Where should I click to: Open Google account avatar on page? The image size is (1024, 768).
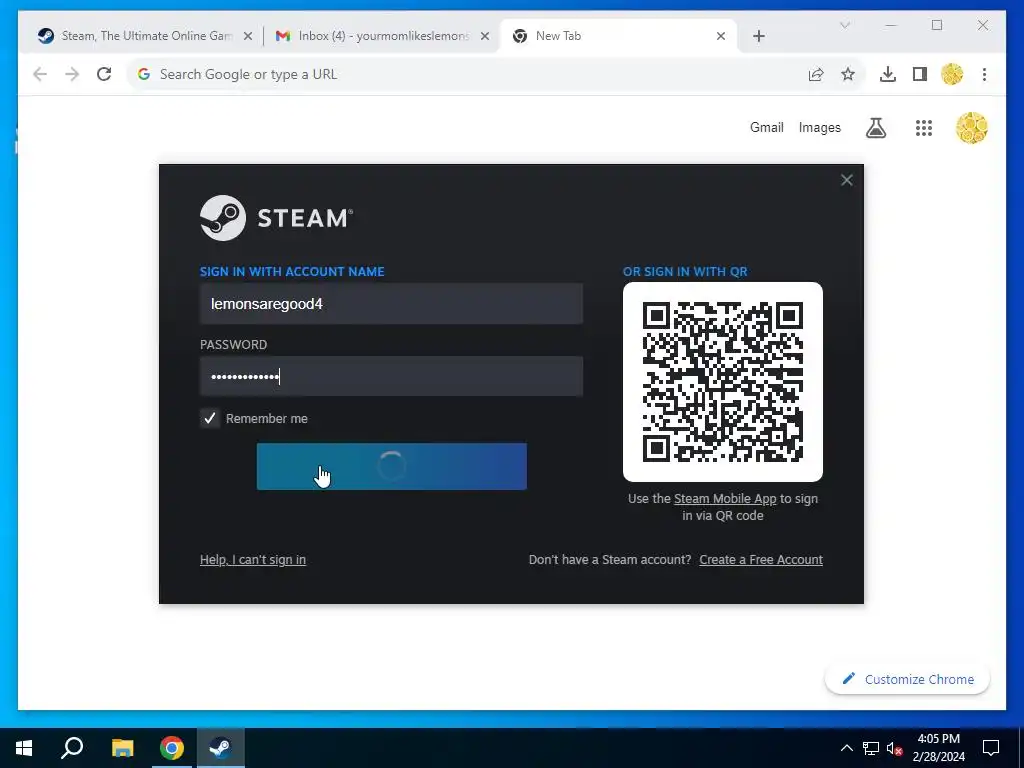[972, 128]
